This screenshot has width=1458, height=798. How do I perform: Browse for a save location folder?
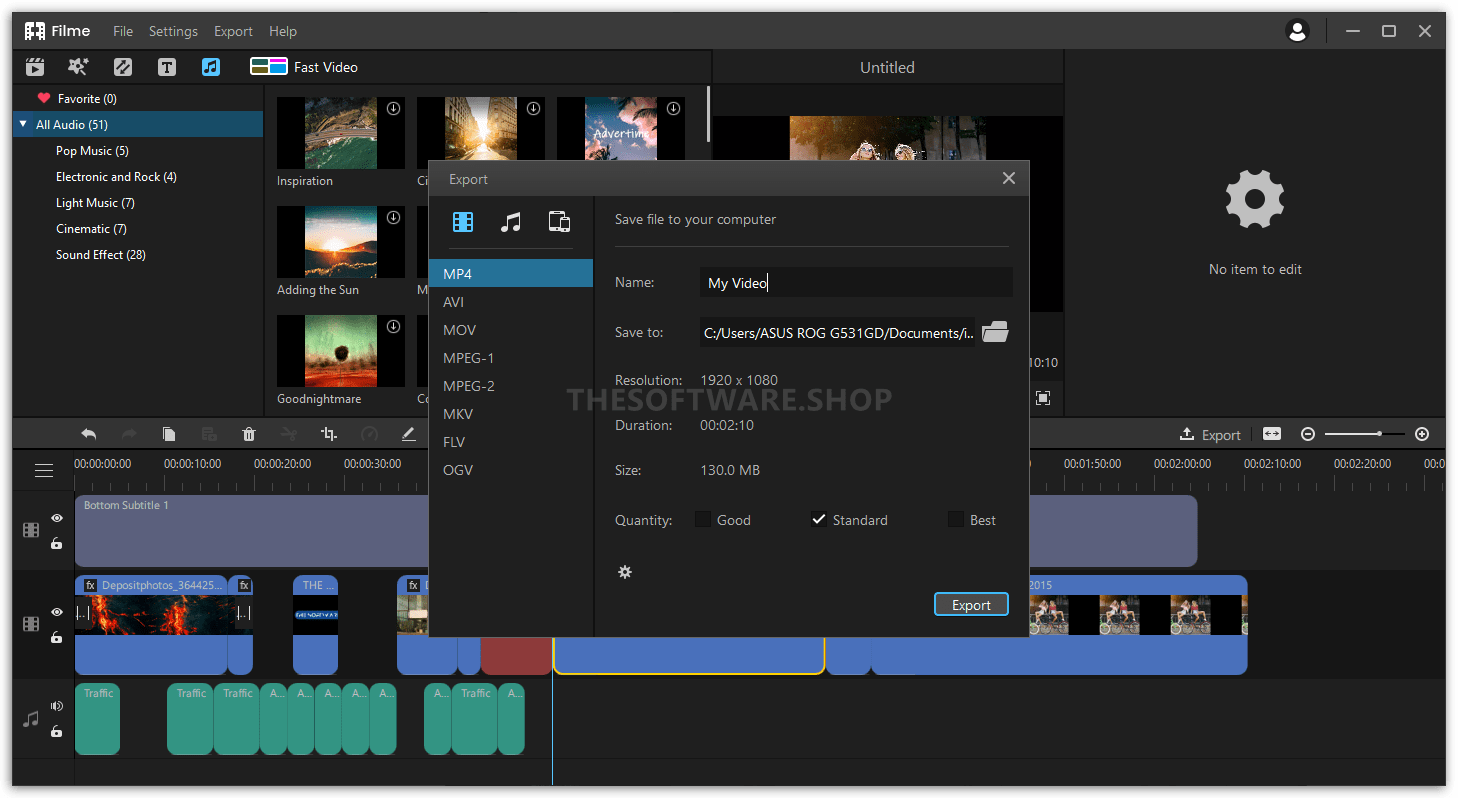point(995,332)
